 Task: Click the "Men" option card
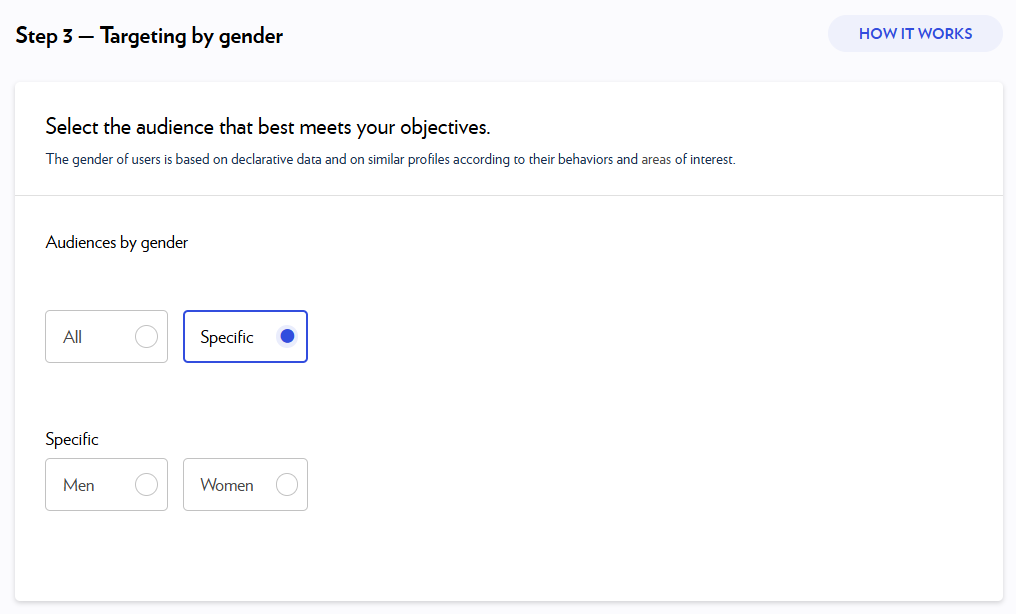pos(106,484)
